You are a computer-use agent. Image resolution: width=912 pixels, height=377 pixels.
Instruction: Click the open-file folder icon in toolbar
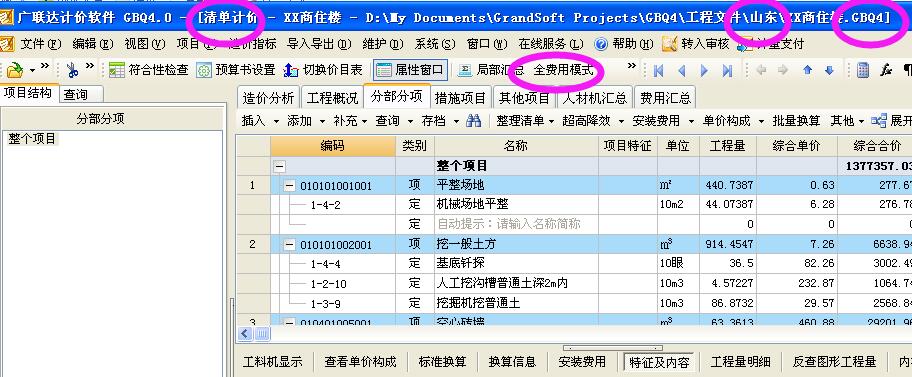pyautogui.click(x=15, y=70)
